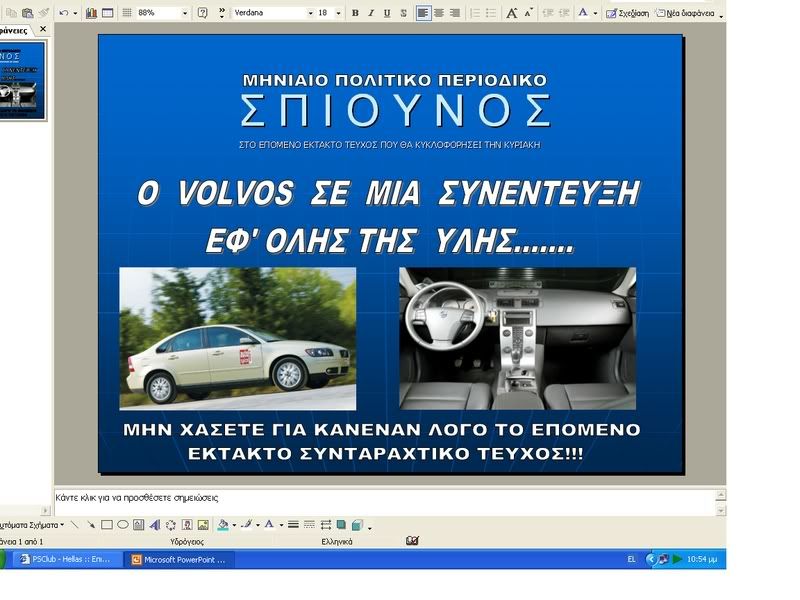Screen dimensions: 800x600
Task: Open the Undo history dropdown arrow
Action: pyautogui.click(x=76, y=13)
